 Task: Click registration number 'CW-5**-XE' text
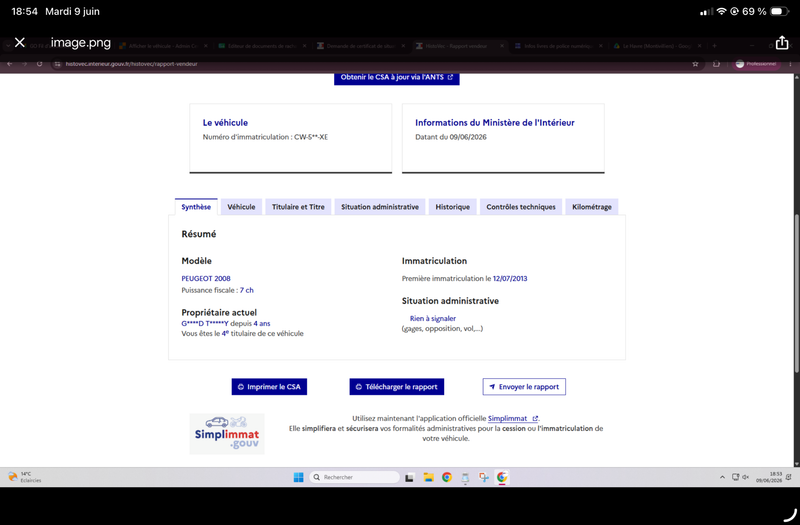[311, 137]
